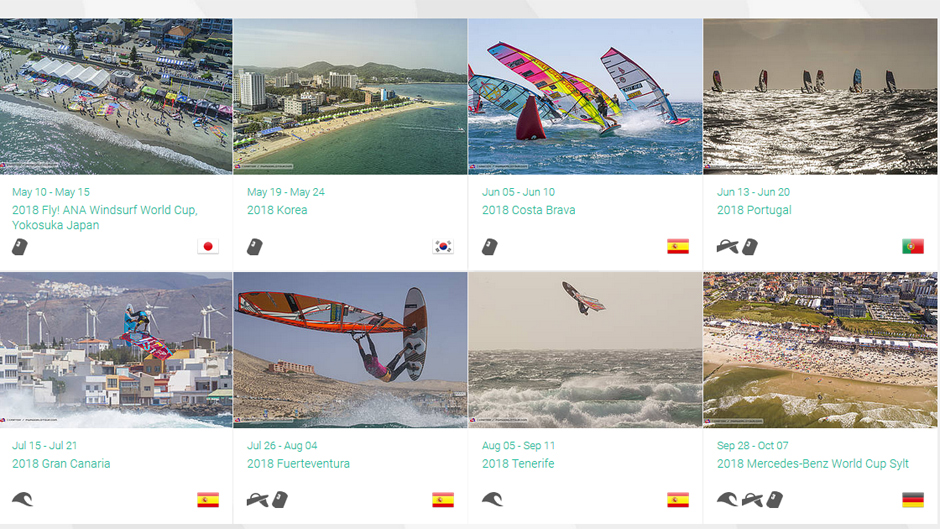Click the slalom icon under Costa Brava

[x=490, y=247]
